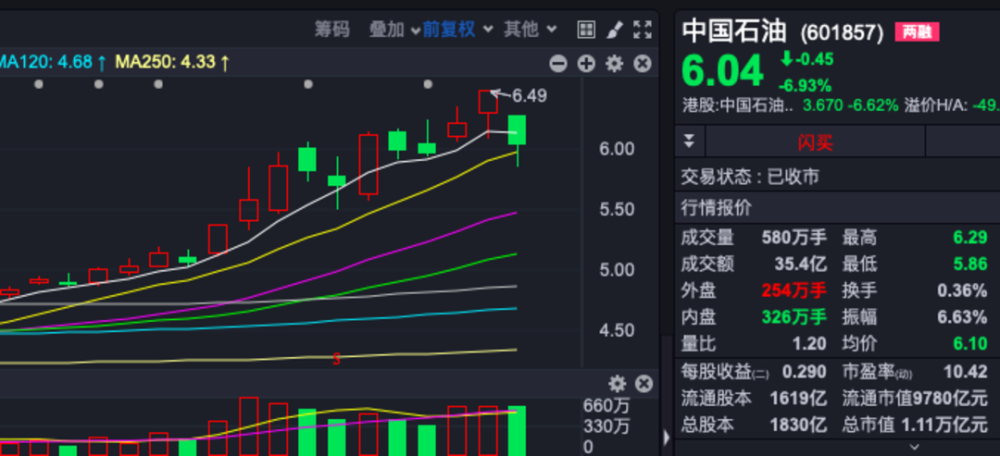This screenshot has width=1000, height=456.
Task: Click the last green volume bar
Action: point(517,430)
